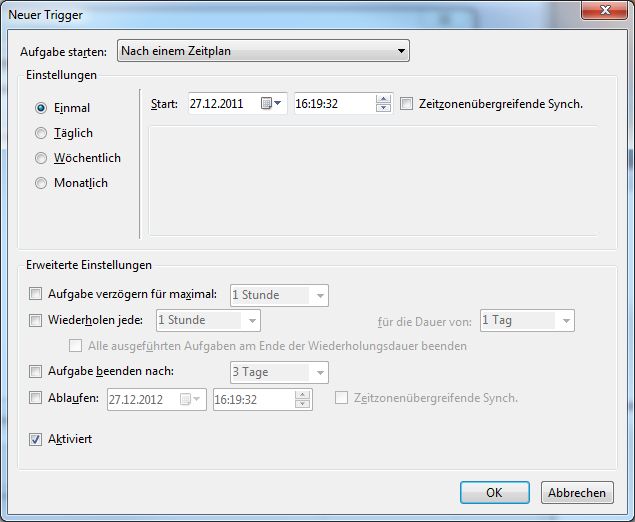Open the Aufgabe starten dropdown
The image size is (635, 522).
[x=263, y=51]
